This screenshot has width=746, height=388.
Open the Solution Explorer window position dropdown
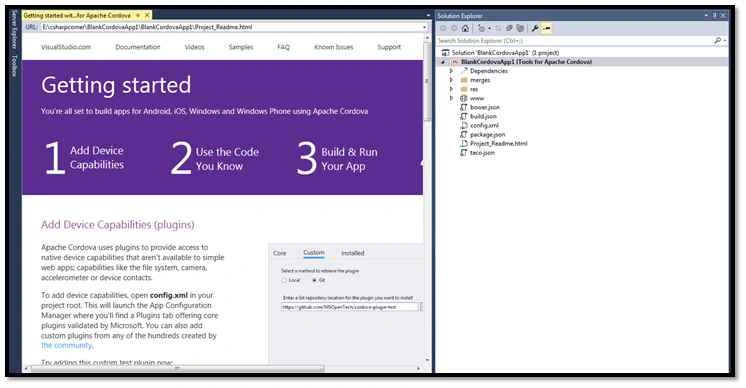[x=706, y=16]
